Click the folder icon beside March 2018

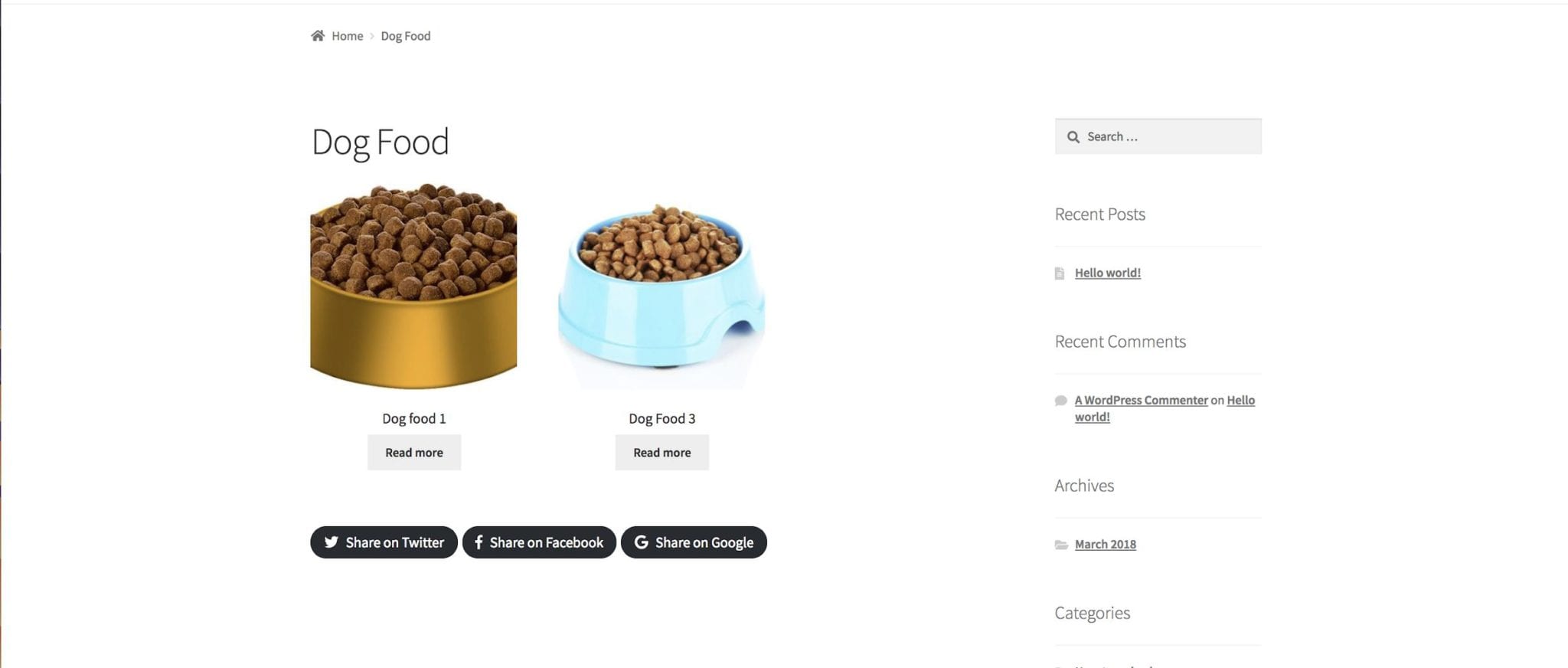point(1061,545)
